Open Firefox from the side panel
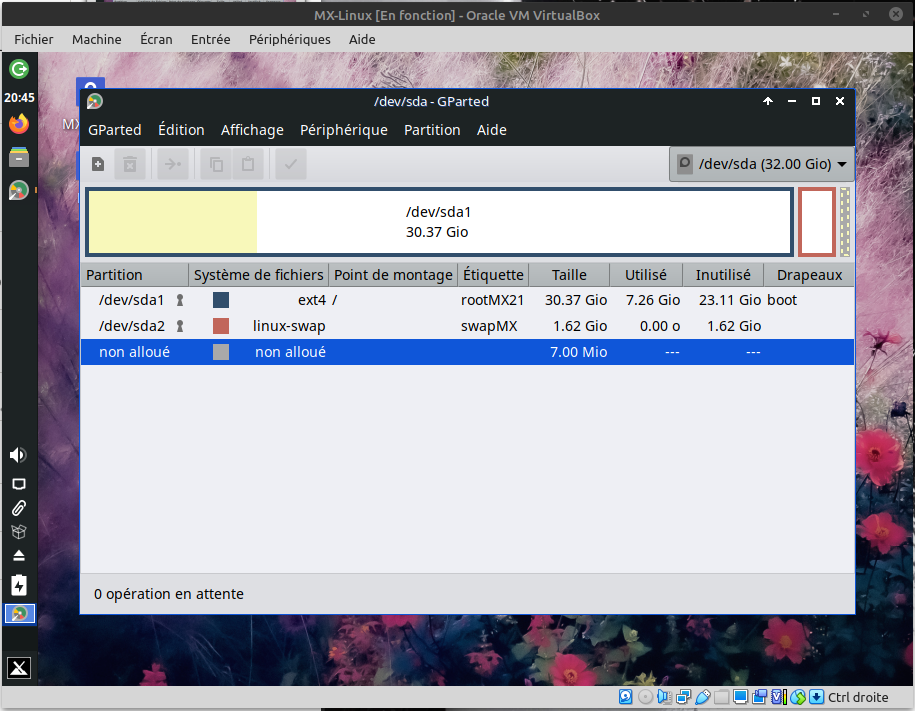This screenshot has width=915, height=711. coord(19,124)
